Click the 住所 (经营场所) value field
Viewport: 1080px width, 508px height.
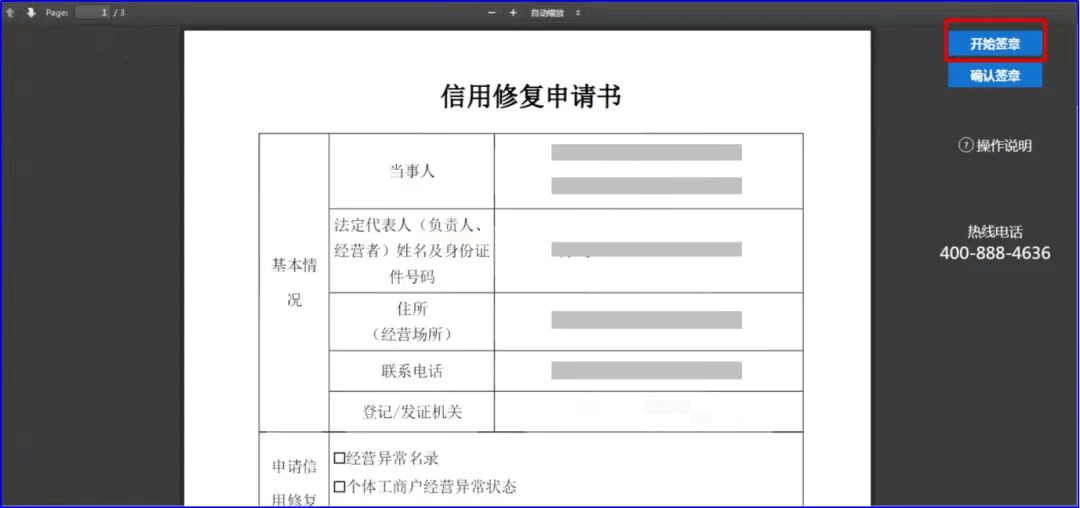pos(646,320)
